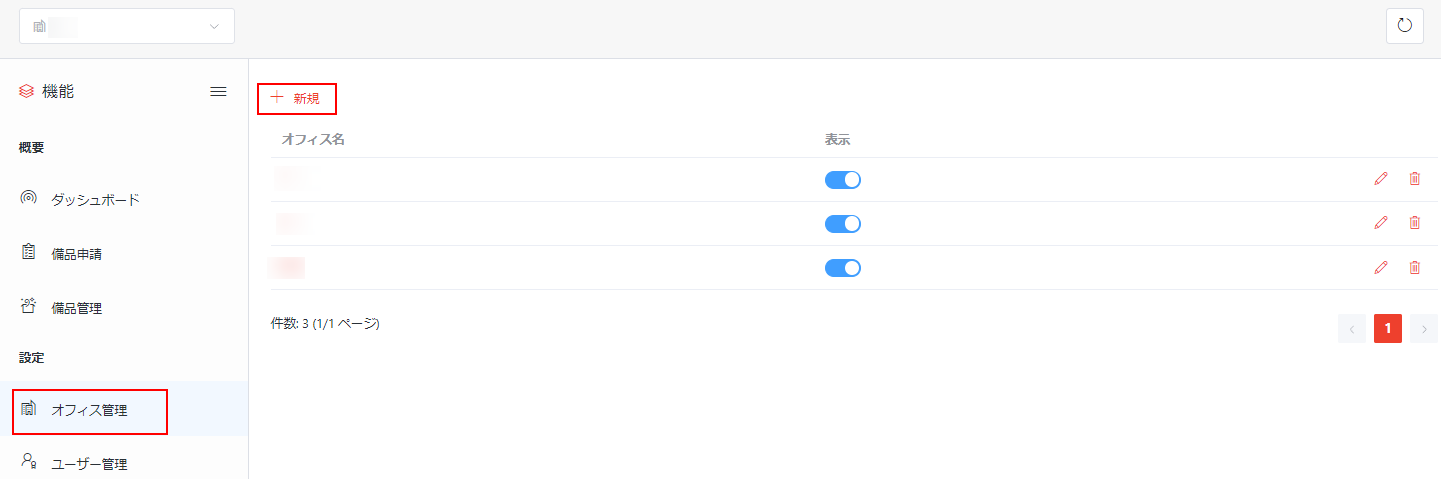Collapse sidebar using the hamburger menu icon
The image size is (1441, 479).
218,92
